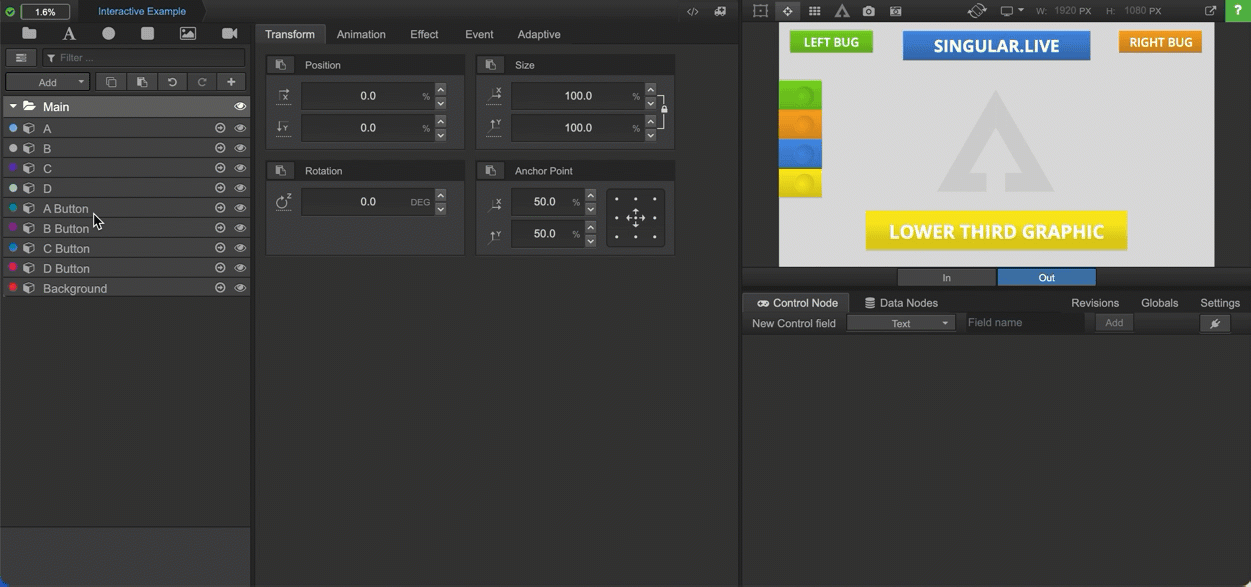1251x587 pixels.
Task: Open the Data Nodes tab
Action: (900, 303)
